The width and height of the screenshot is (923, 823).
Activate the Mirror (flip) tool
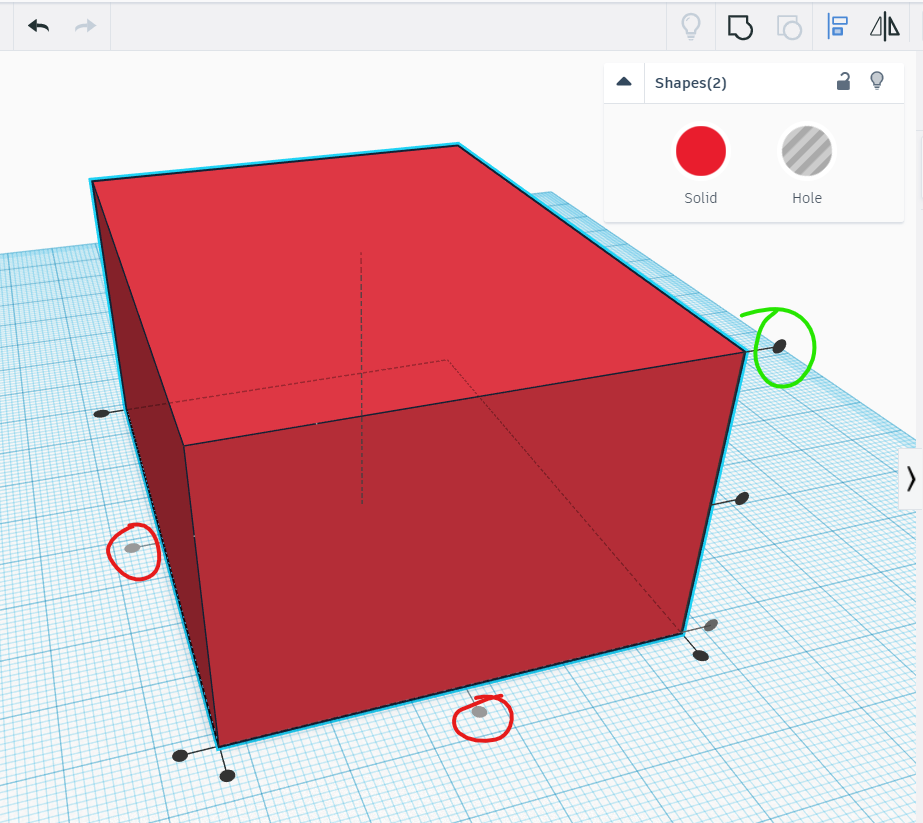[884, 27]
